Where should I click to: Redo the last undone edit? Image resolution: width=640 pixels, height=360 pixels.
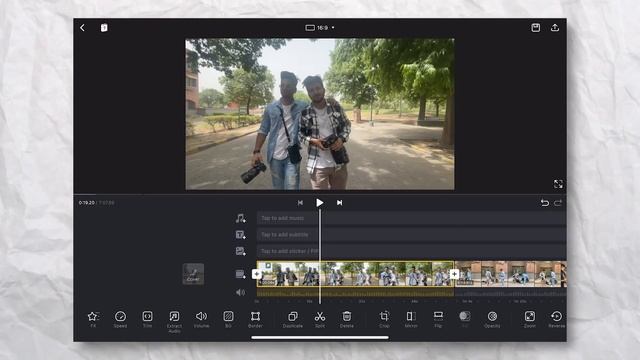[x=558, y=202]
